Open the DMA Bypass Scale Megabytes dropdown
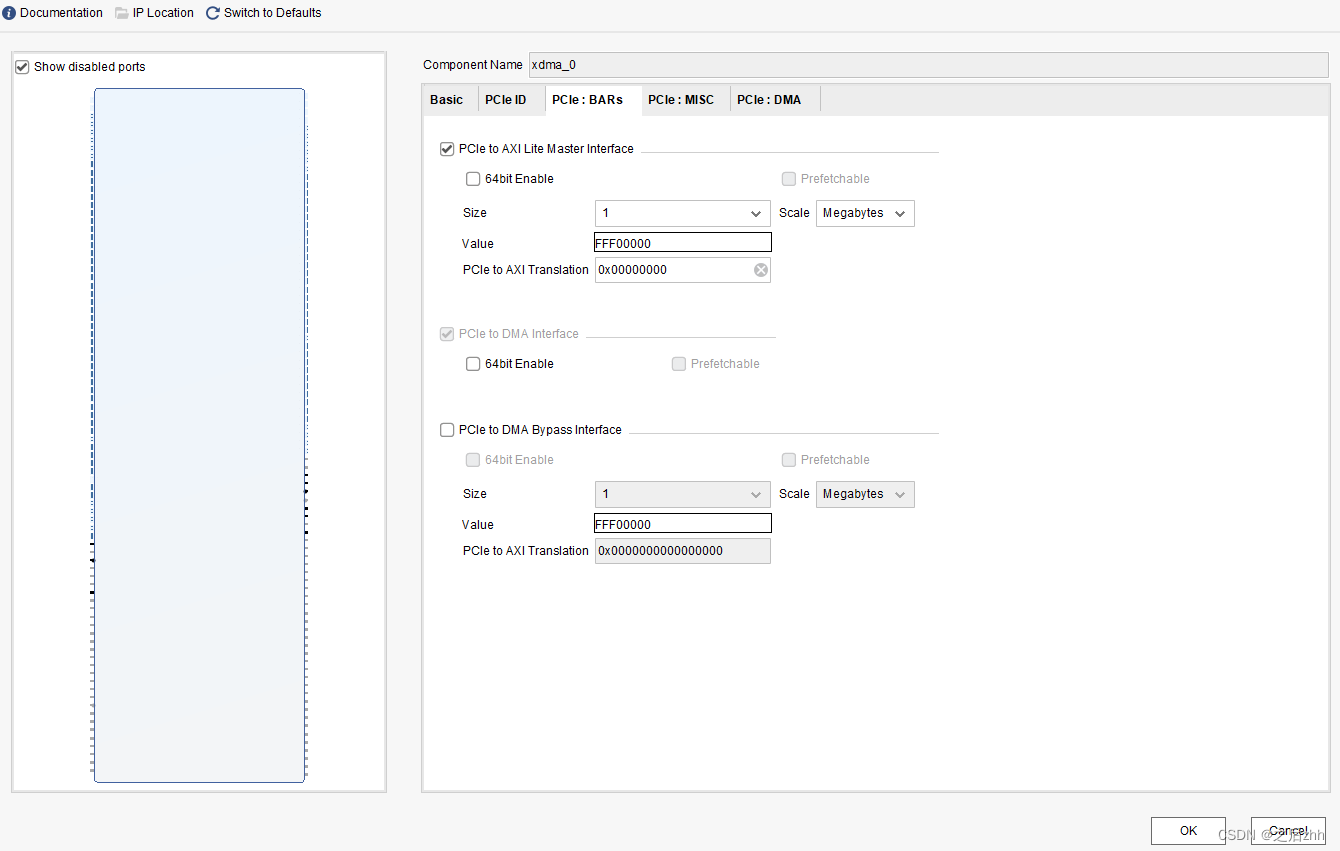1340x851 pixels. 865,494
